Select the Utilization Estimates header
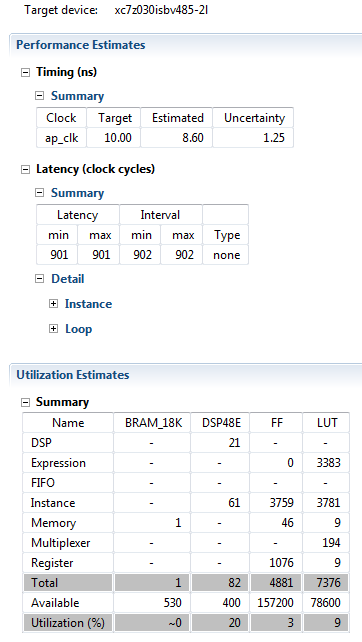362x642 pixels. (73, 375)
